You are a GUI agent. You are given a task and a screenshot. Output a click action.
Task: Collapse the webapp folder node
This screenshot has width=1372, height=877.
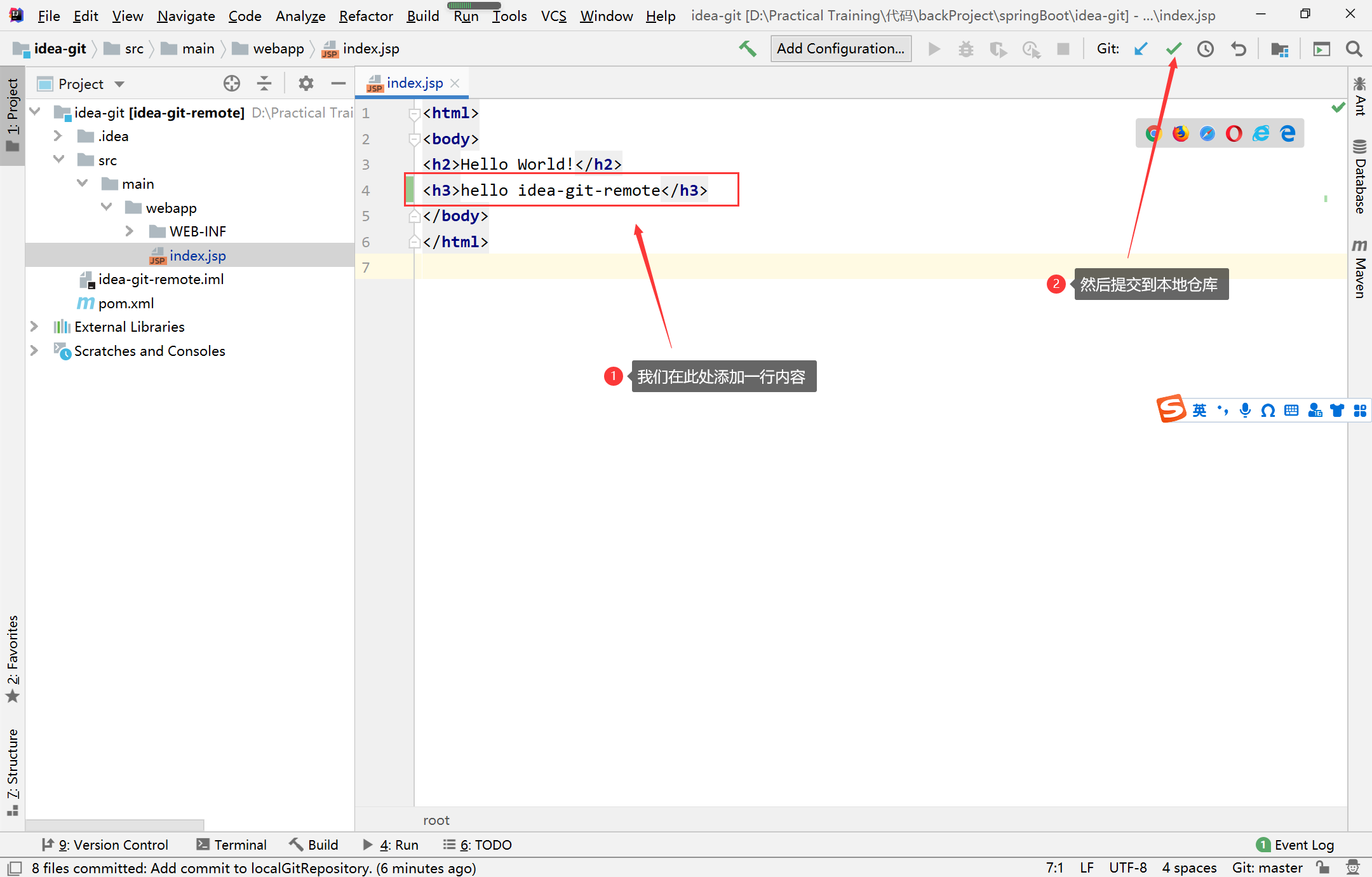tap(106, 207)
